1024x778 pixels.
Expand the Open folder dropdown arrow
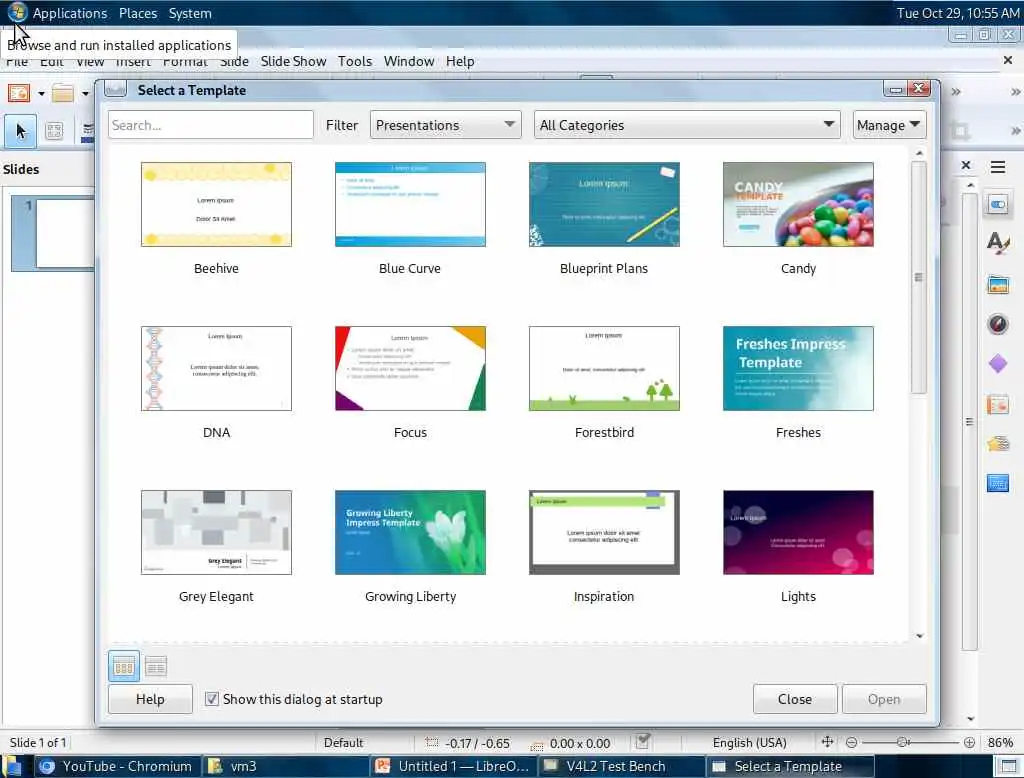[85, 93]
